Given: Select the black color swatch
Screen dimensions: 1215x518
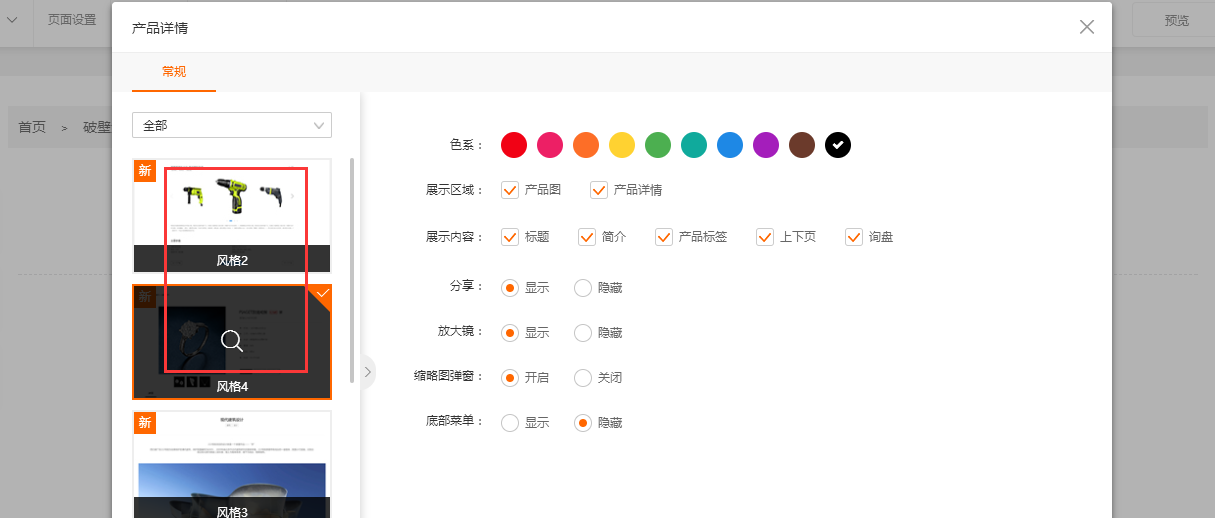Looking at the screenshot, I should click(x=838, y=145).
